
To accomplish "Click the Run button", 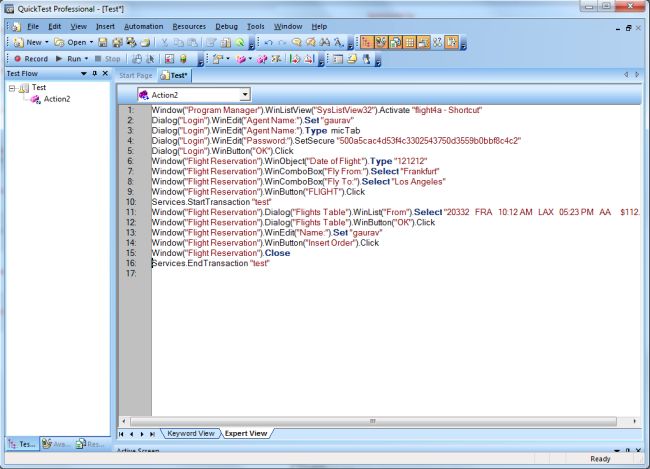I will (x=69, y=59).
